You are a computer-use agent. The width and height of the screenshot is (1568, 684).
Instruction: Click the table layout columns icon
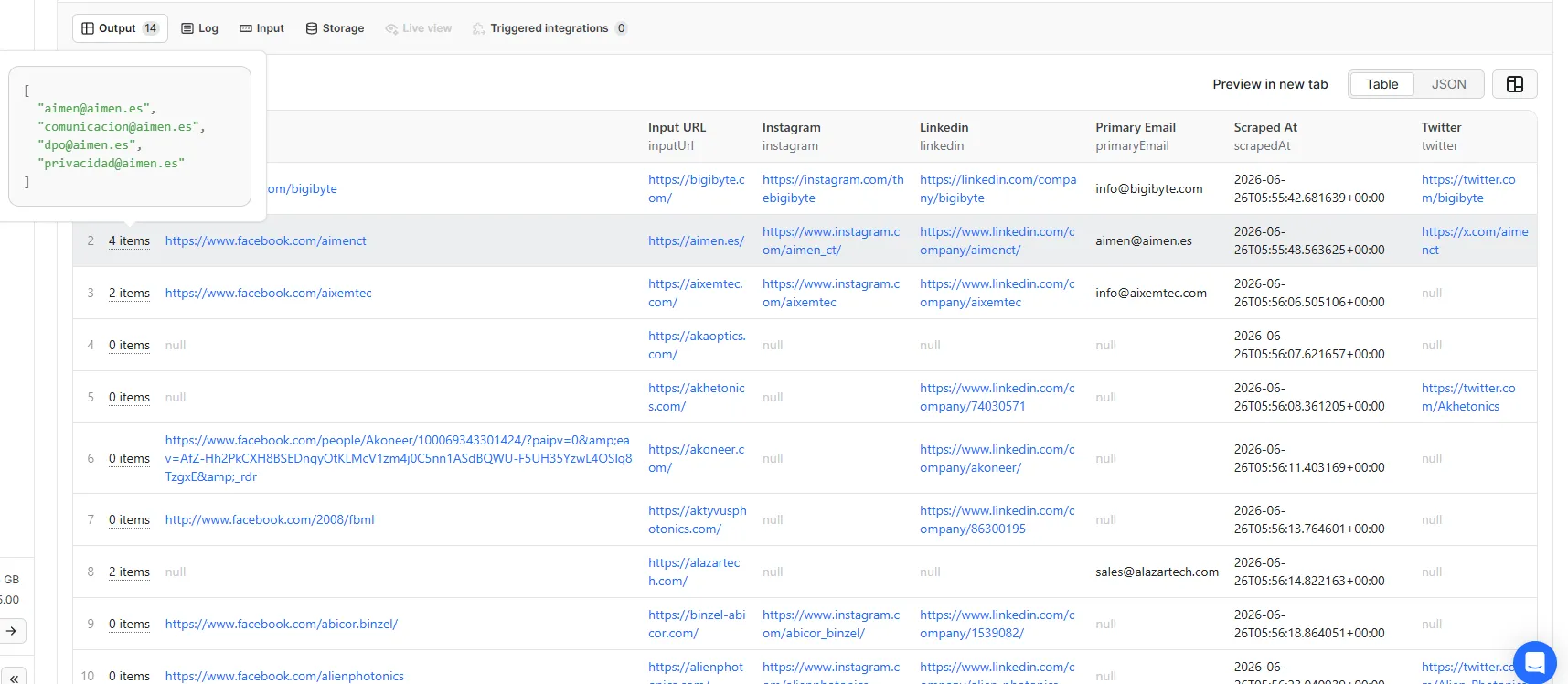click(x=1514, y=84)
